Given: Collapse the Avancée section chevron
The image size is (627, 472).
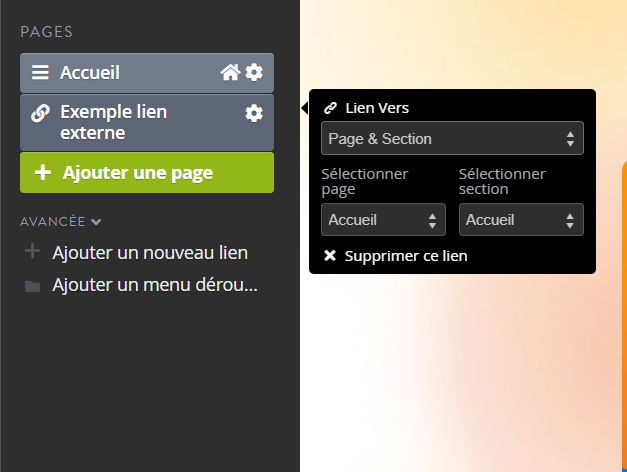Looking at the screenshot, I should click(x=96, y=222).
